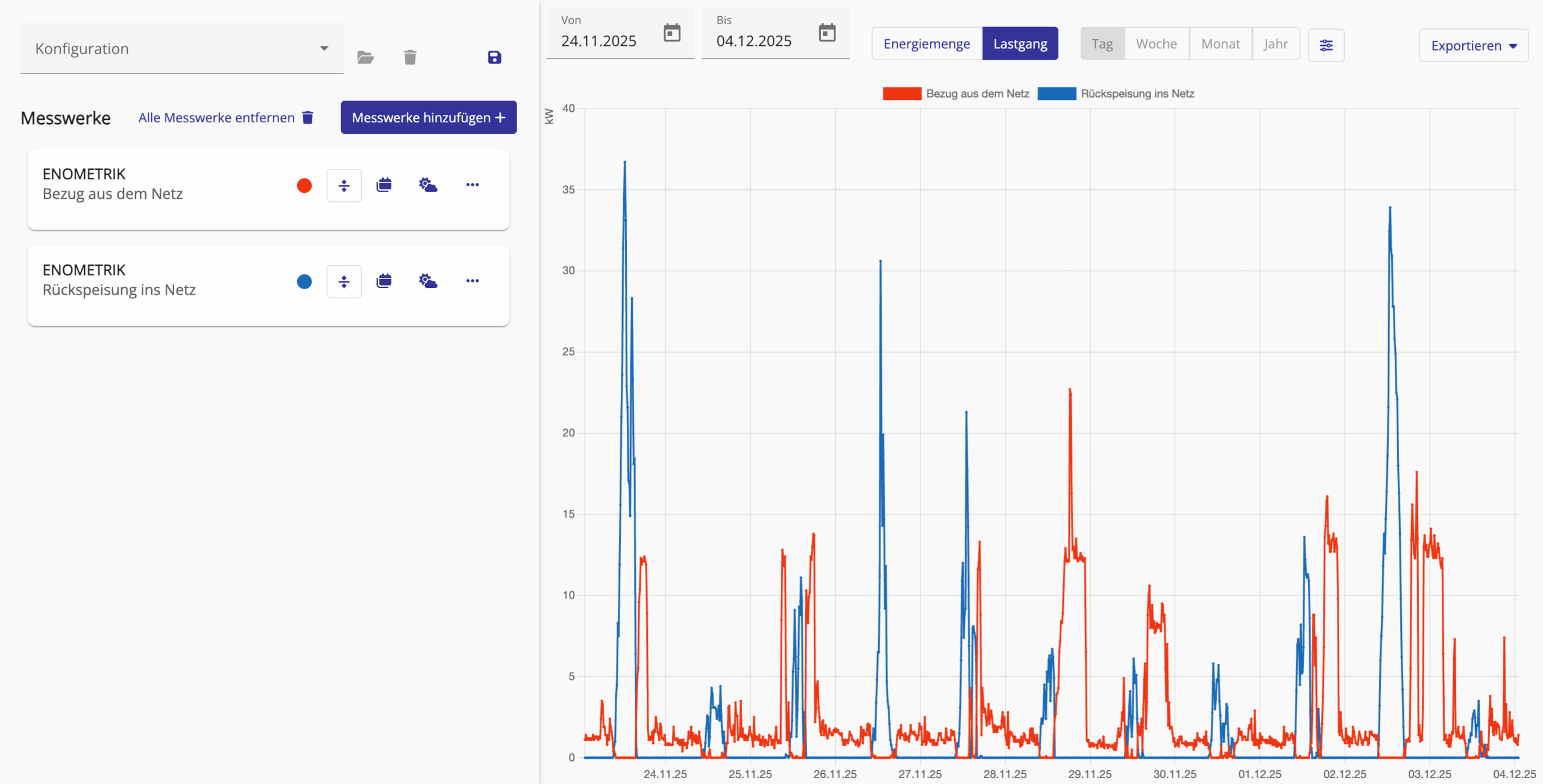Expand the Konfiguration dropdown

[x=181, y=49]
